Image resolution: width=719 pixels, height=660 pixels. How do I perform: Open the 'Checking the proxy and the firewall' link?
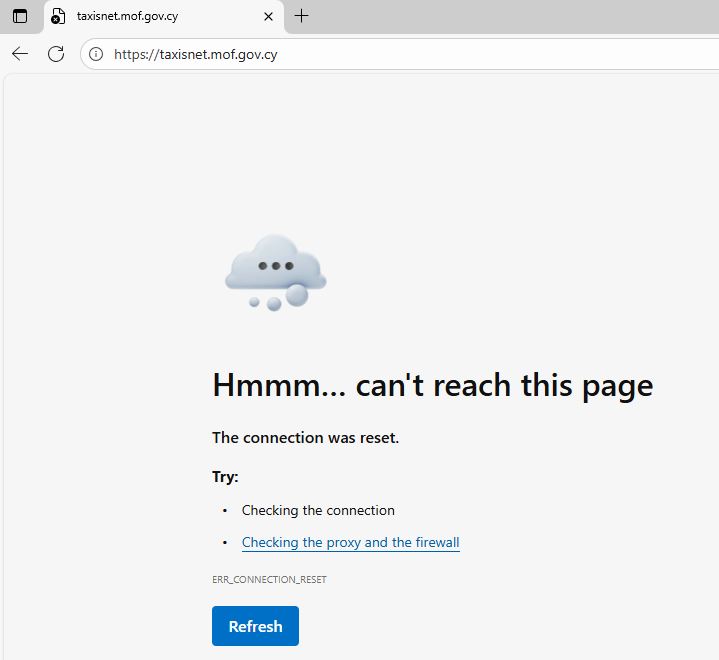pyautogui.click(x=350, y=542)
